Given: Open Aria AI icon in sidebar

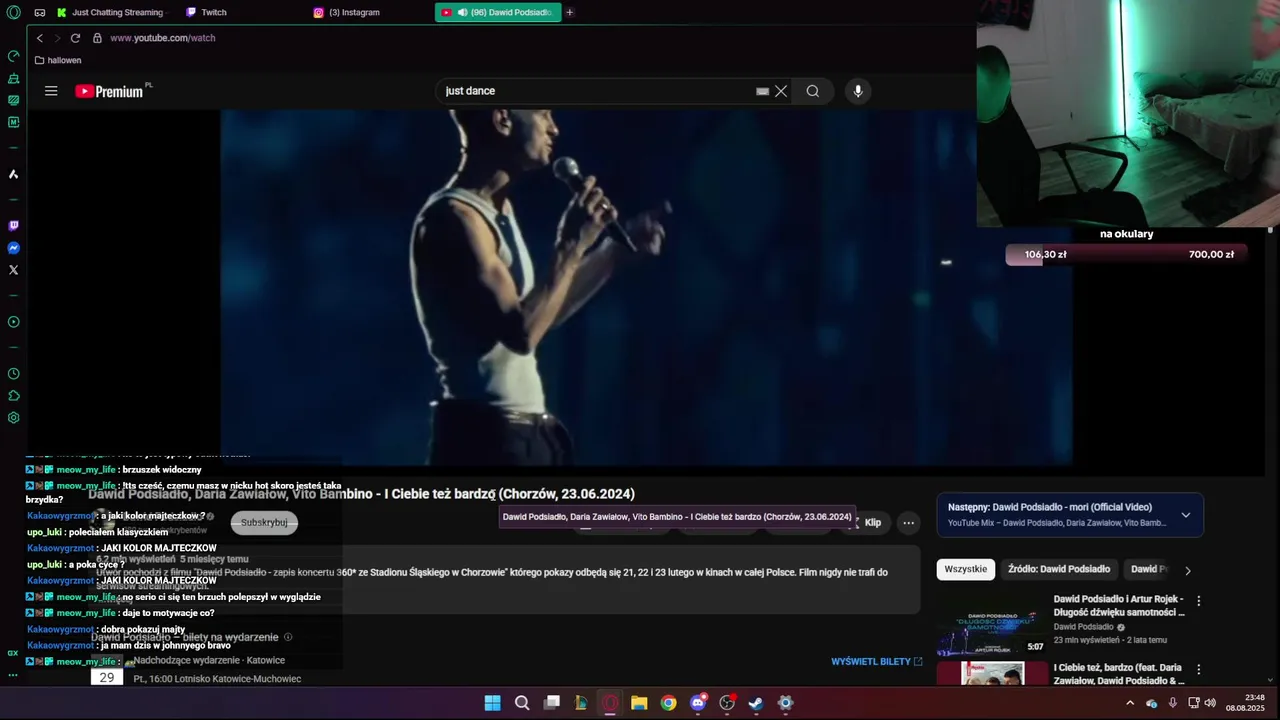Looking at the screenshot, I should 13,174.
